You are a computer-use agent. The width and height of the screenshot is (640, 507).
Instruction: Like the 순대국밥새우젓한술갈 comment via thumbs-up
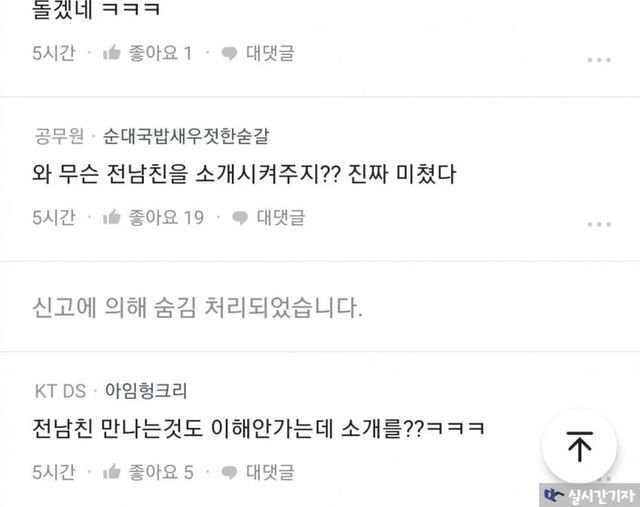coord(111,217)
